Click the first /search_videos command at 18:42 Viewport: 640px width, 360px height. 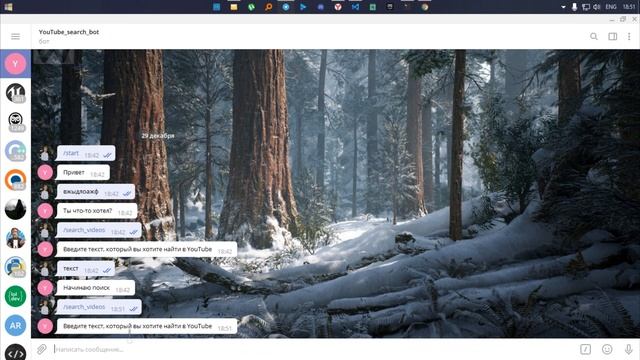click(x=84, y=230)
